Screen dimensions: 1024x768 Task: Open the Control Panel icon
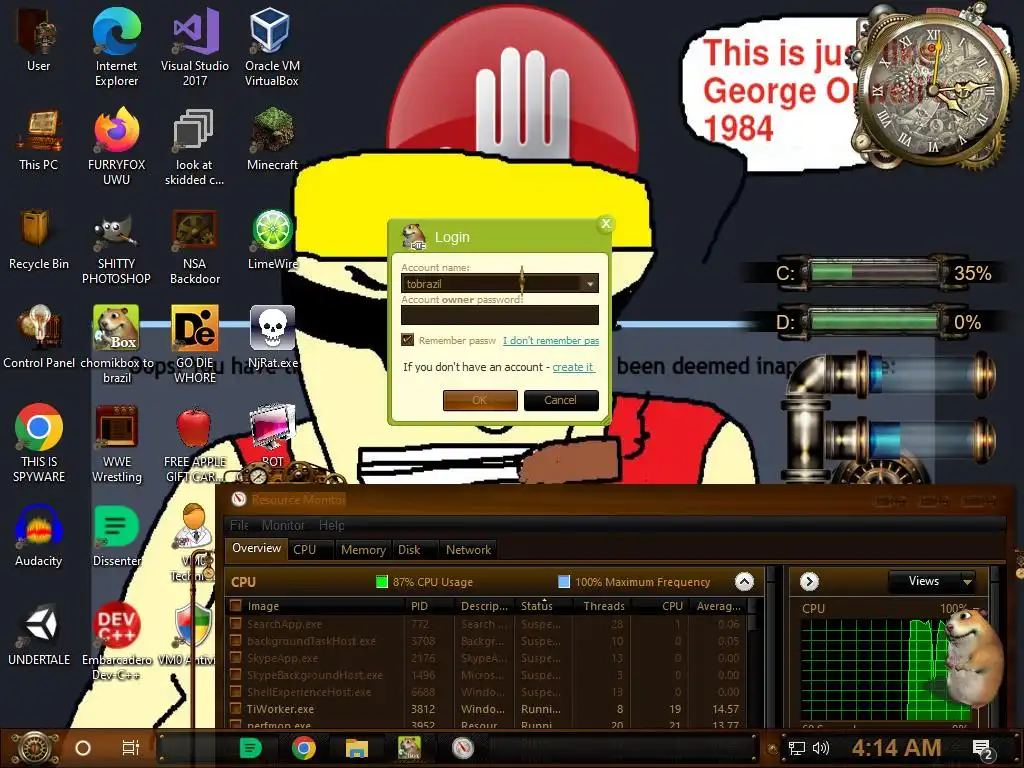tap(38, 337)
